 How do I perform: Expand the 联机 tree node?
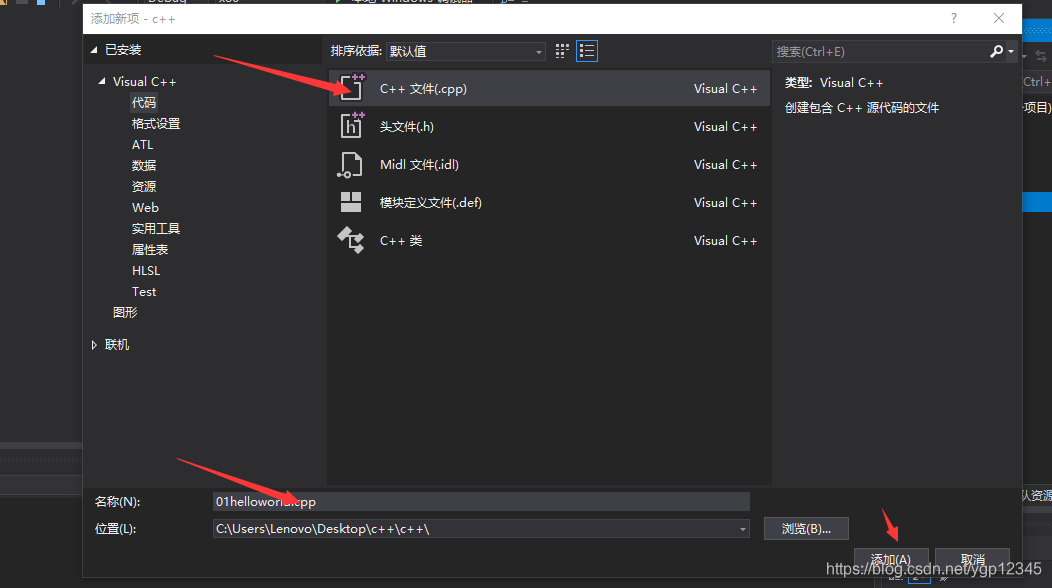94,344
